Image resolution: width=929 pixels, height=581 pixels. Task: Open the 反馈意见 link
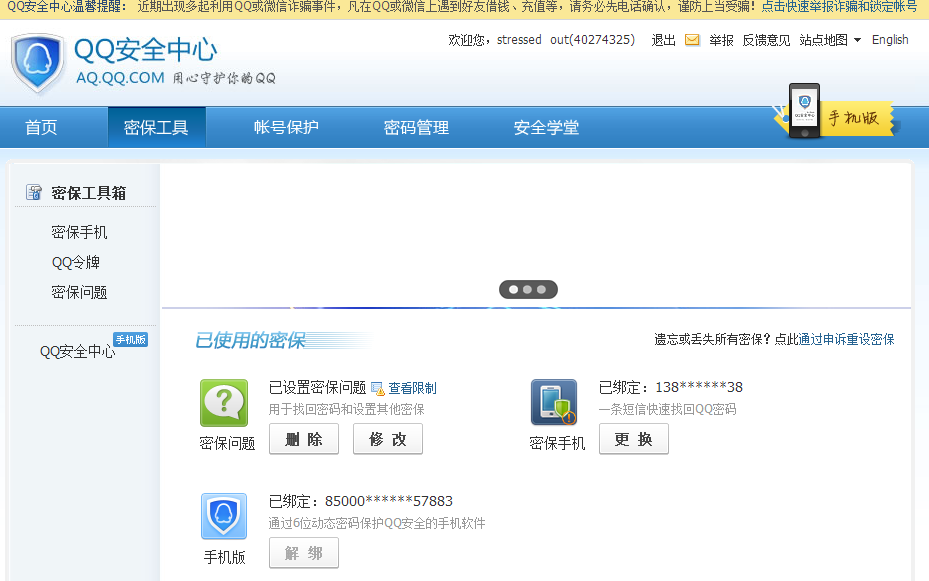pos(766,40)
